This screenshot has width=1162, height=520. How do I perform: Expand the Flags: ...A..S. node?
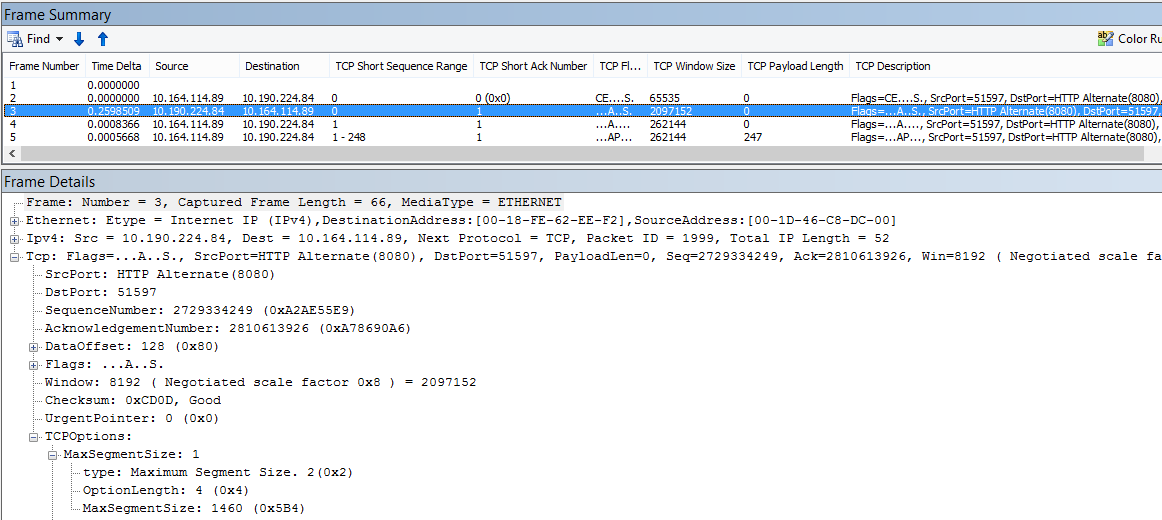33,364
